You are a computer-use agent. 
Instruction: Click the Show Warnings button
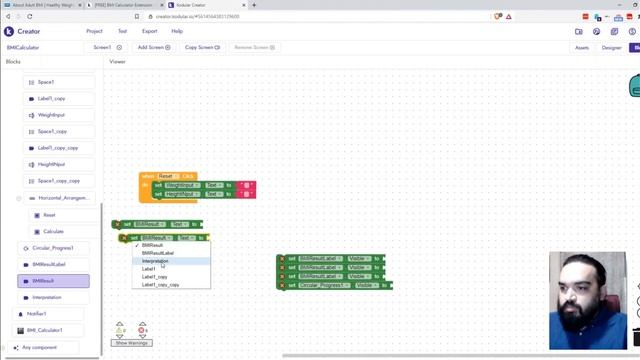[x=131, y=343]
